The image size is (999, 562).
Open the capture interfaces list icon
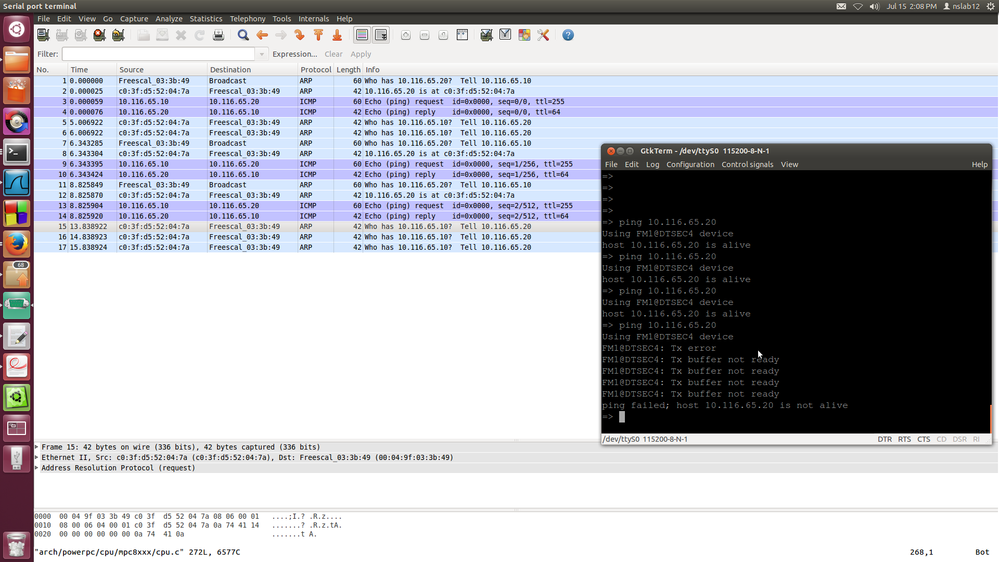(x=43, y=35)
